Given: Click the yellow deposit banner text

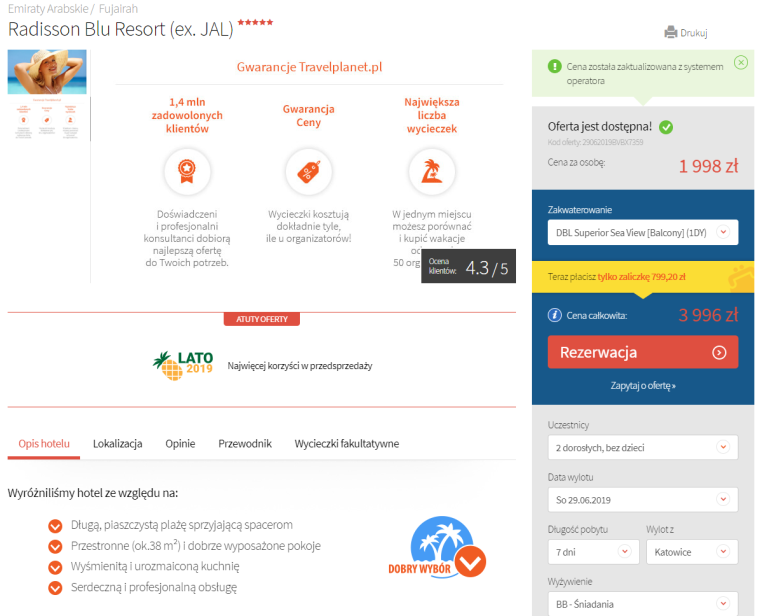Looking at the screenshot, I should point(616,277).
